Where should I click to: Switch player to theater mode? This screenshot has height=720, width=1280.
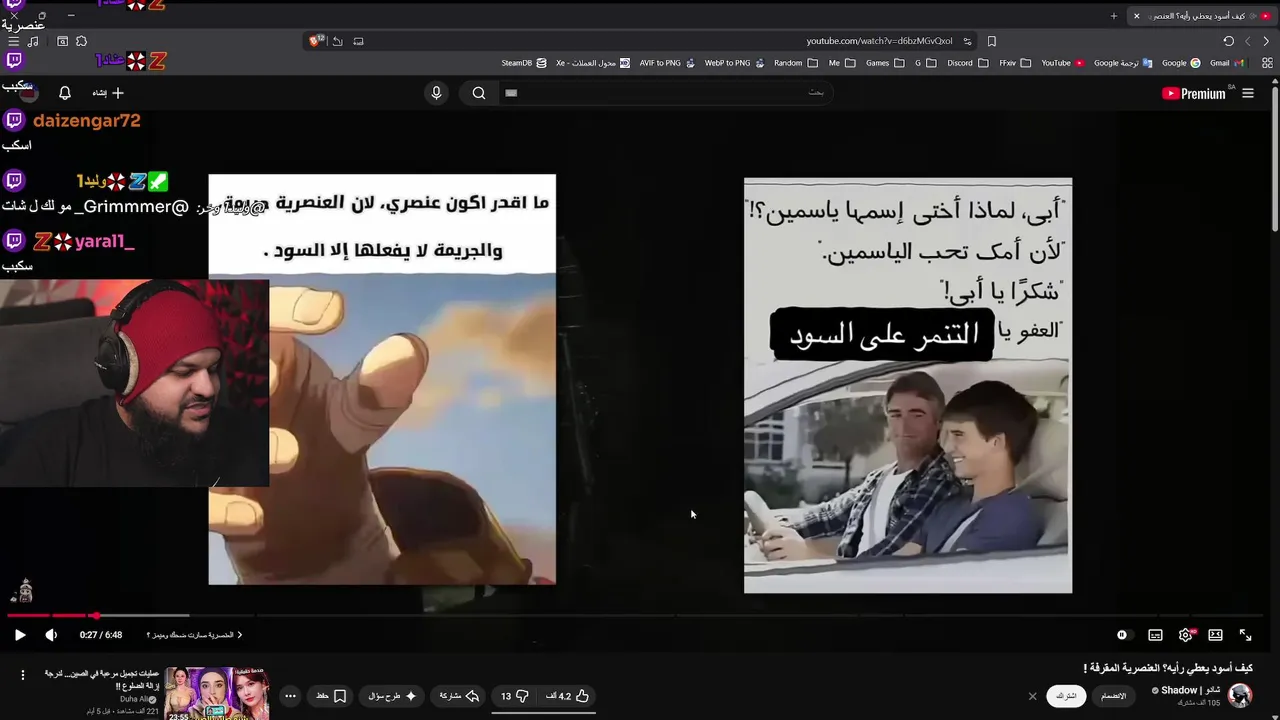pos(1215,635)
